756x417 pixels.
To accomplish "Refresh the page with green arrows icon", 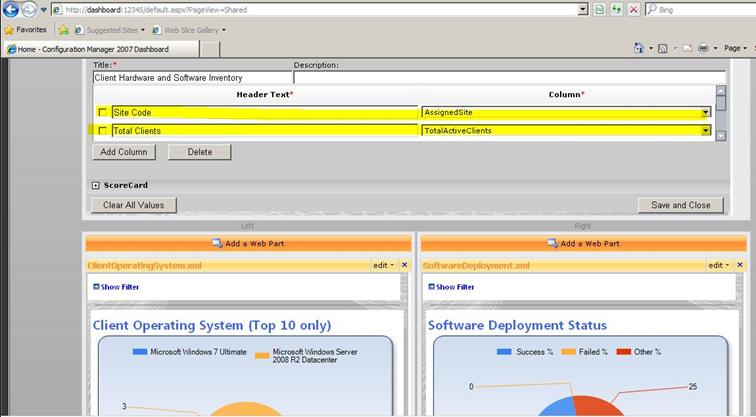I will (x=617, y=9).
